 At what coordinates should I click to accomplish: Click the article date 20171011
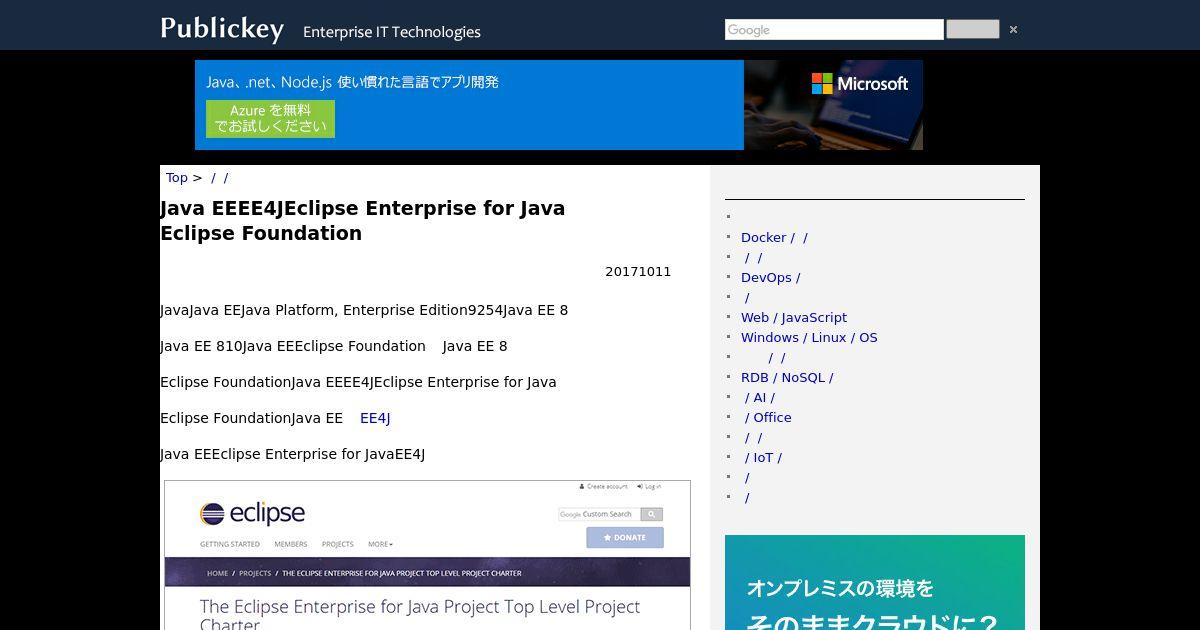[x=638, y=272]
